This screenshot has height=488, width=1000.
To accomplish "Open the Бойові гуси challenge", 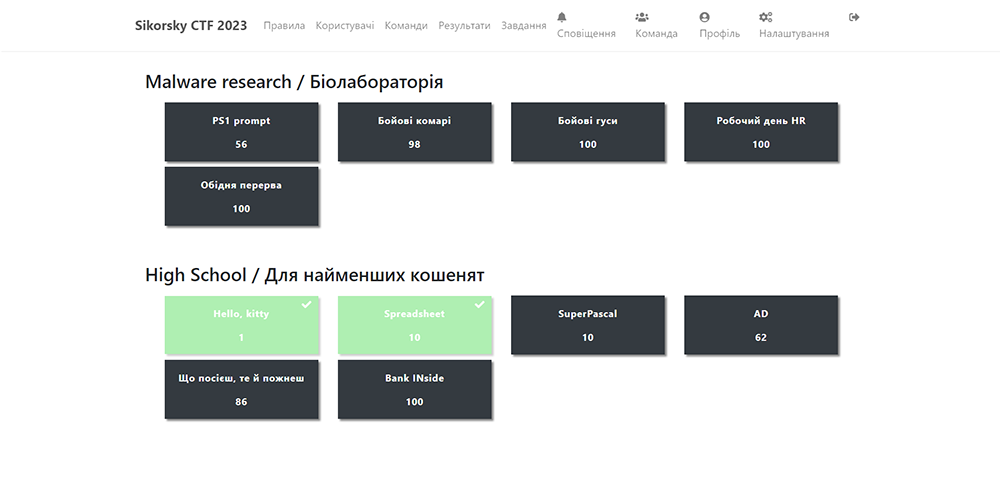I will (587, 131).
